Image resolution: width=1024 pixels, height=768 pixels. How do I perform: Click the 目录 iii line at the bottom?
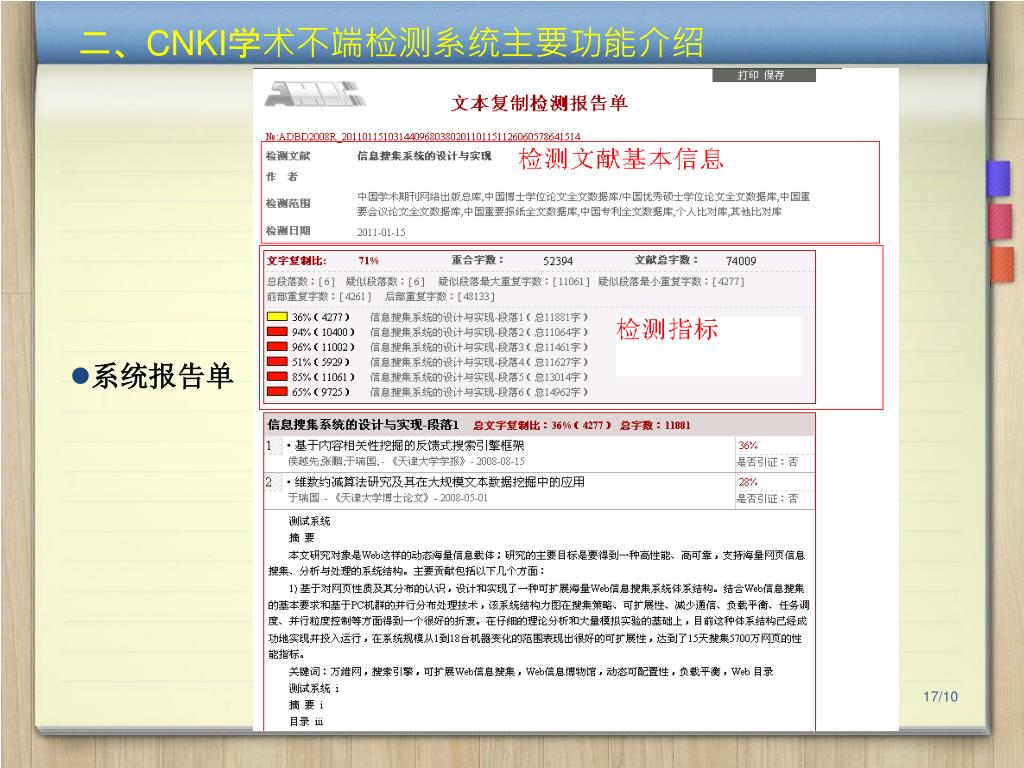(306, 722)
